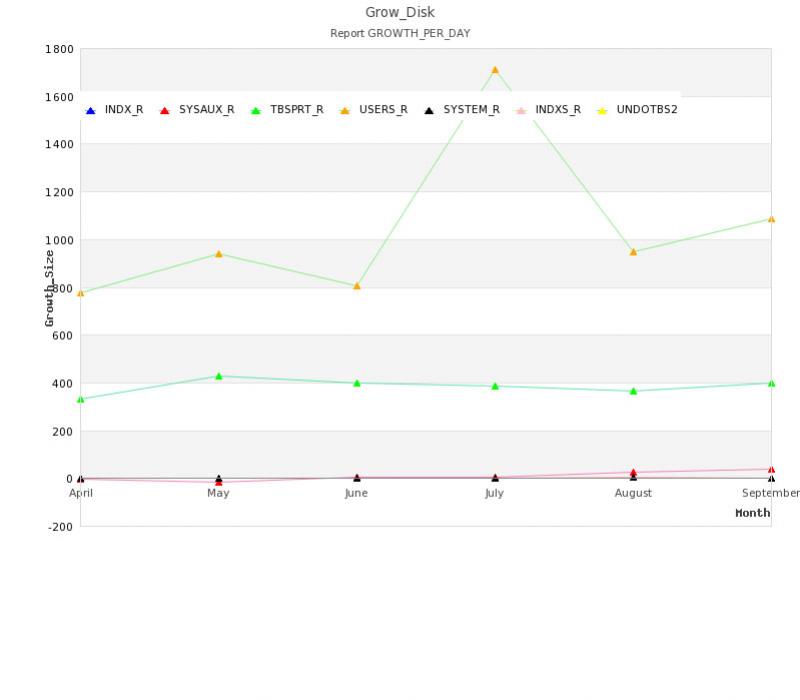Click the USERS_R data point for April
The image size is (800, 700).
click(x=81, y=293)
